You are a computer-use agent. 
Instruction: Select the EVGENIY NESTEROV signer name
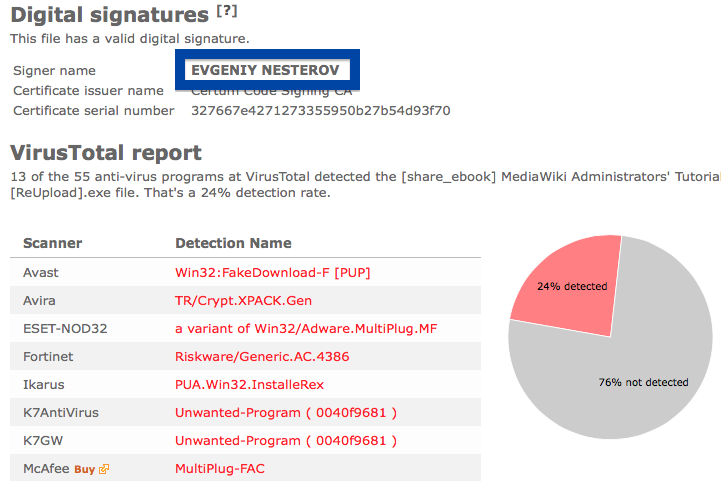tap(265, 70)
